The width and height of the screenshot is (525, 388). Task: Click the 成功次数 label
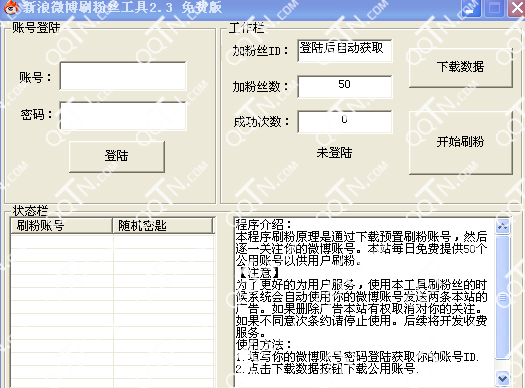[261, 122]
